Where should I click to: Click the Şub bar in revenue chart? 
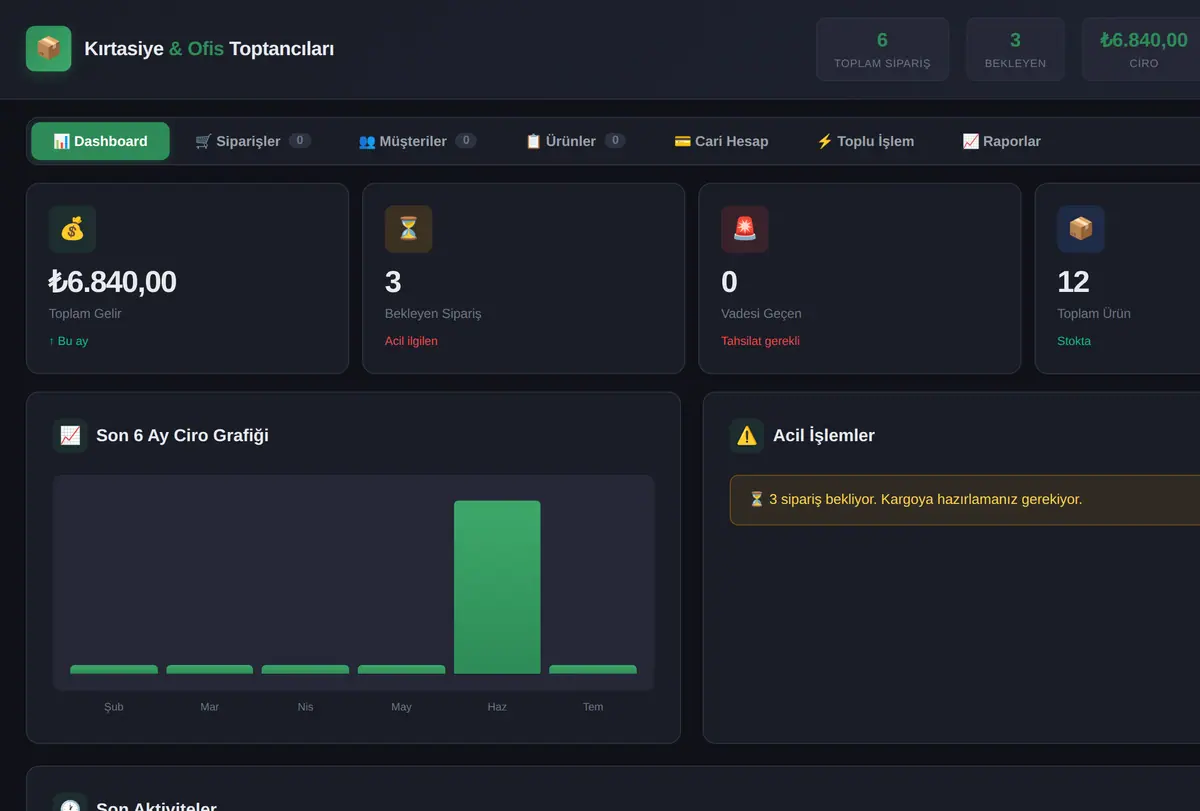[x=114, y=669]
